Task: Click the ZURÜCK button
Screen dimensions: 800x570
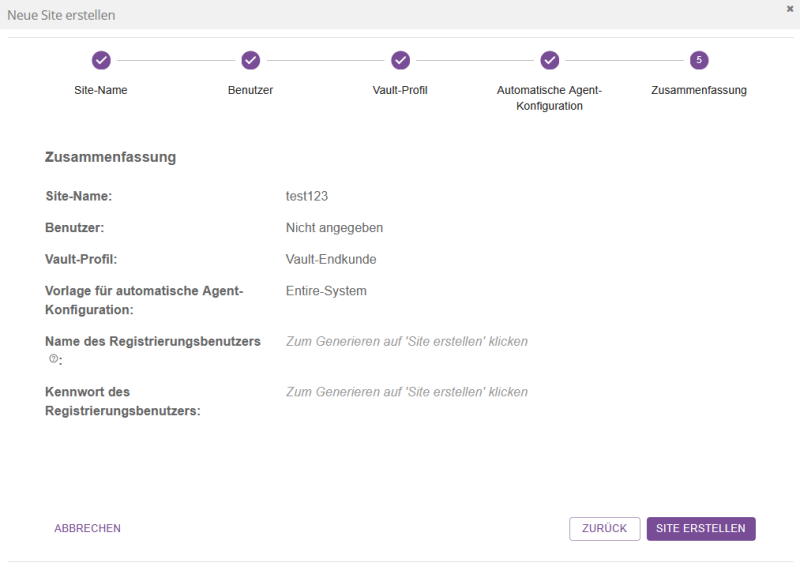Action: (x=605, y=529)
